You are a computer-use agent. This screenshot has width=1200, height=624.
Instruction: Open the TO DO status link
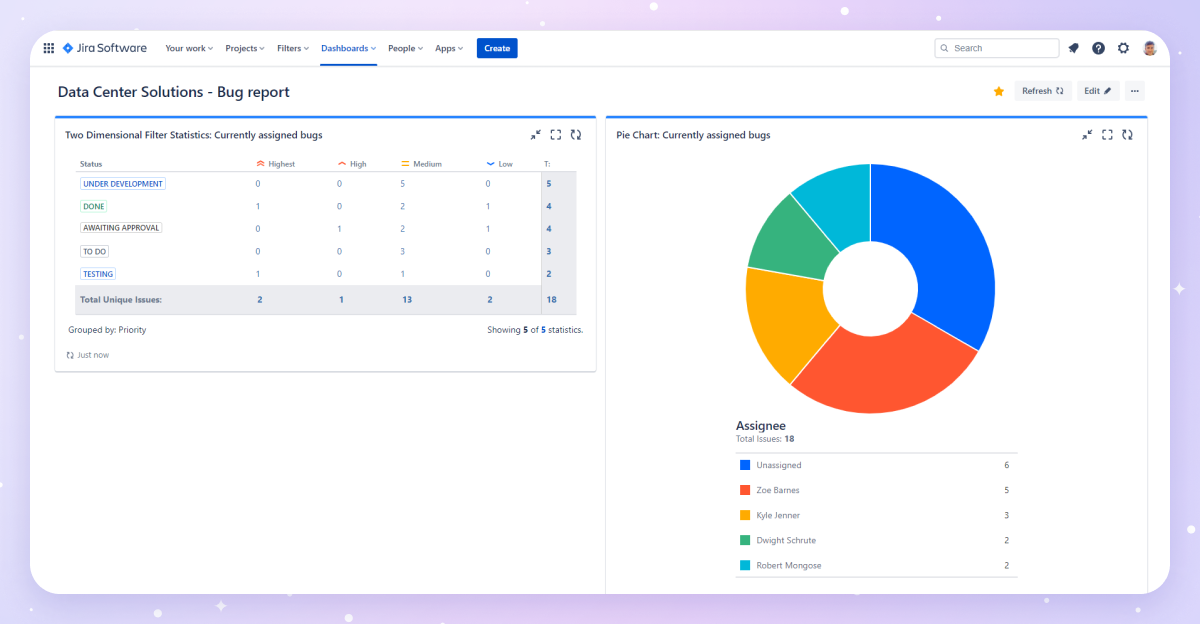95,251
